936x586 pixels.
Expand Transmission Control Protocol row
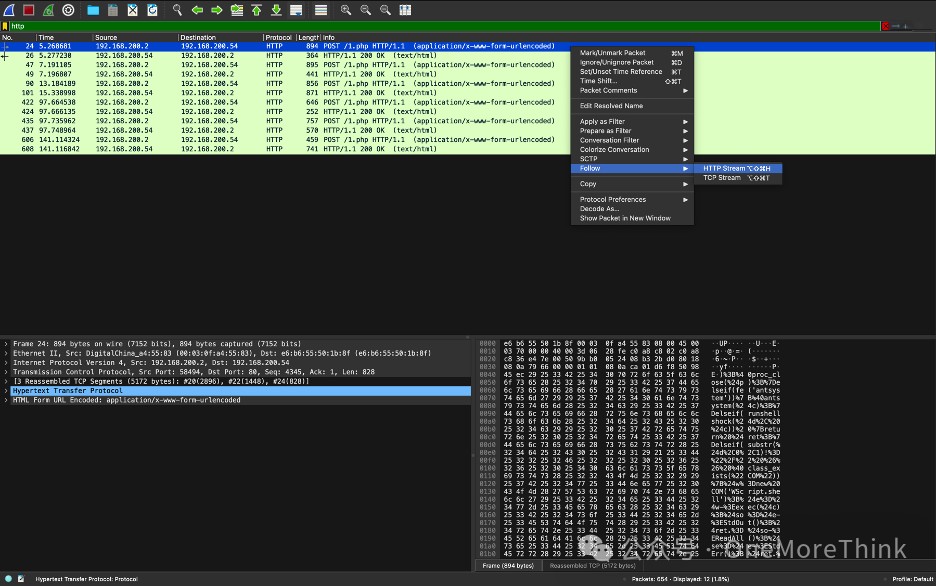[6, 372]
